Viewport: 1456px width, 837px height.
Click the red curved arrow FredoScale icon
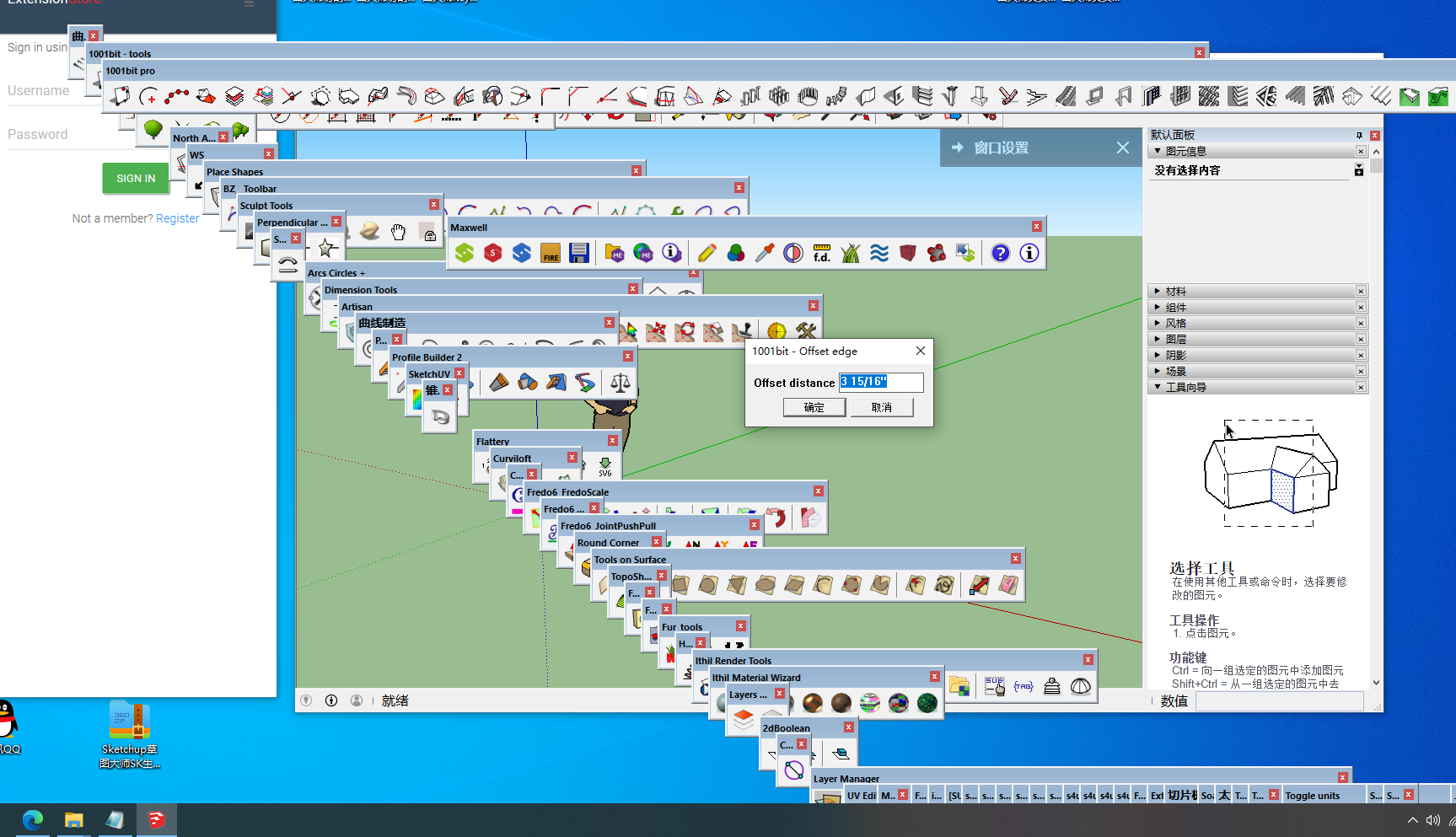776,517
